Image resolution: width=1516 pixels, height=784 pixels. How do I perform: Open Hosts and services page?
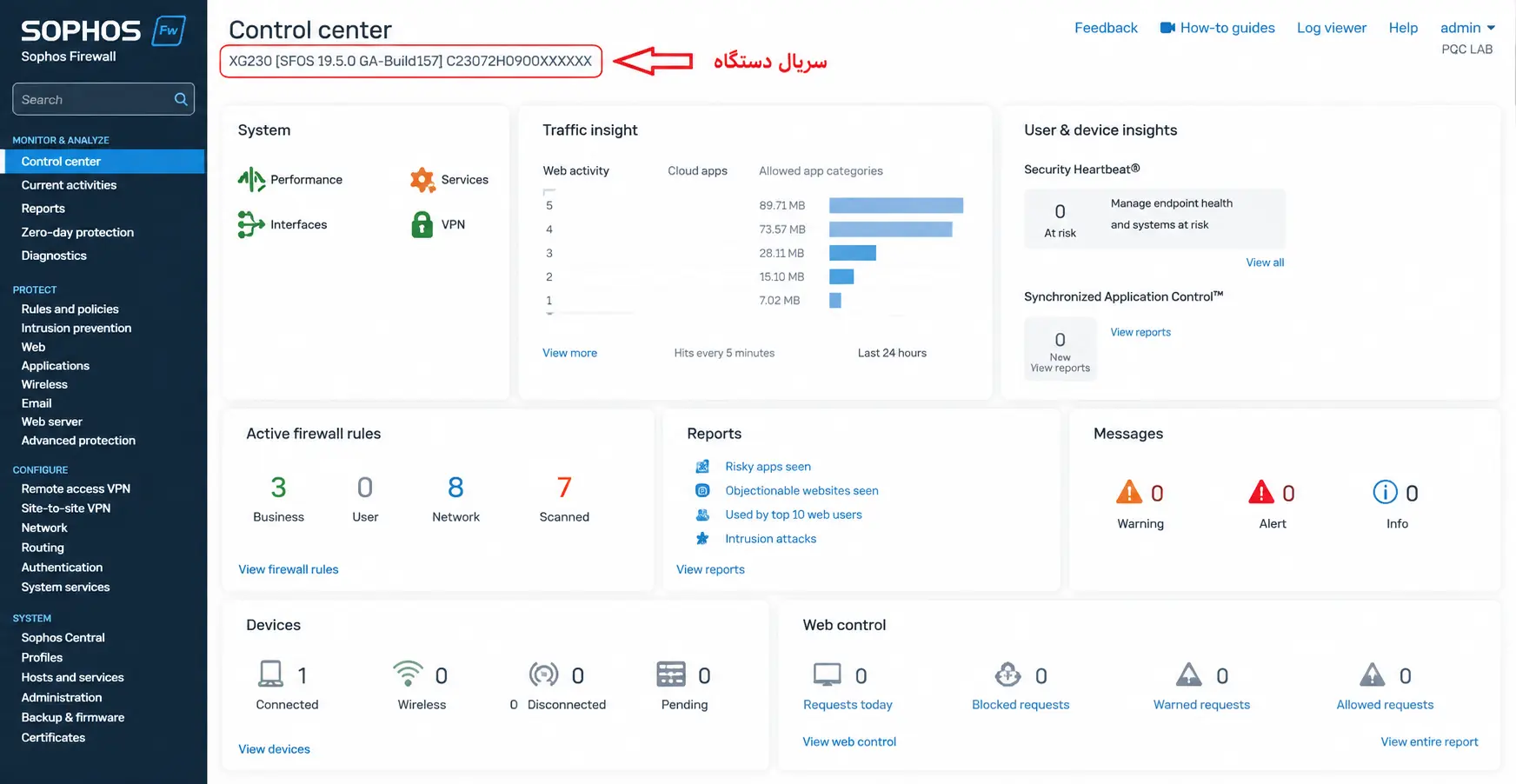click(72, 678)
